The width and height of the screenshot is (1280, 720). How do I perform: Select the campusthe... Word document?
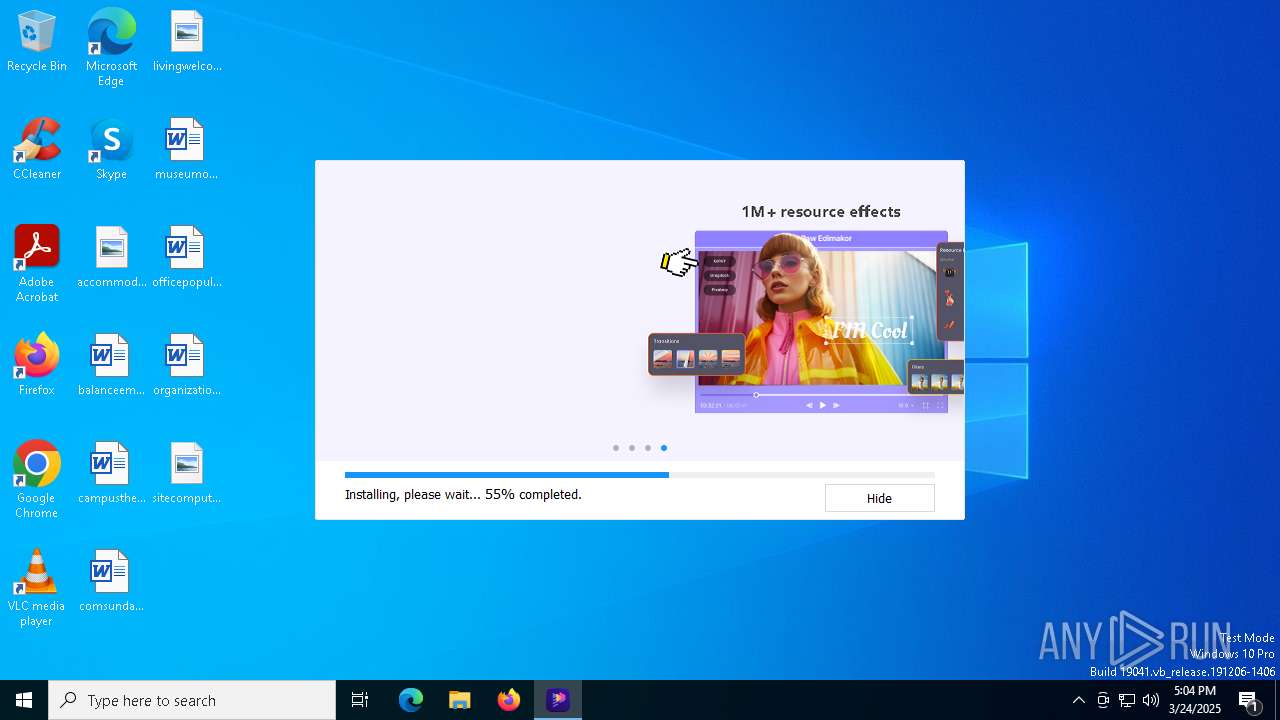[111, 474]
